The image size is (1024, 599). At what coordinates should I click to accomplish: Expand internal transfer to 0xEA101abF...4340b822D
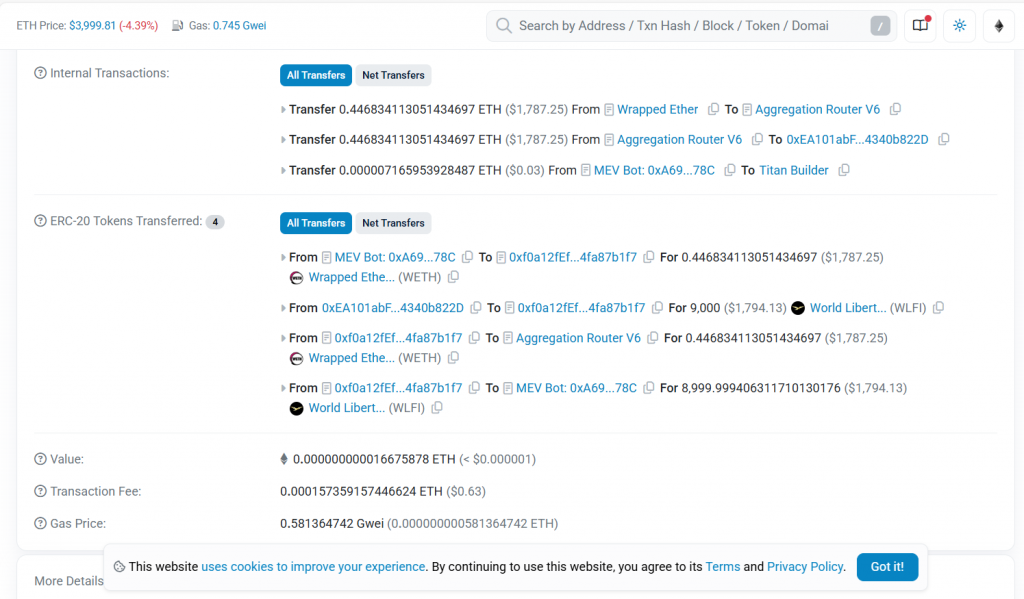(x=283, y=140)
